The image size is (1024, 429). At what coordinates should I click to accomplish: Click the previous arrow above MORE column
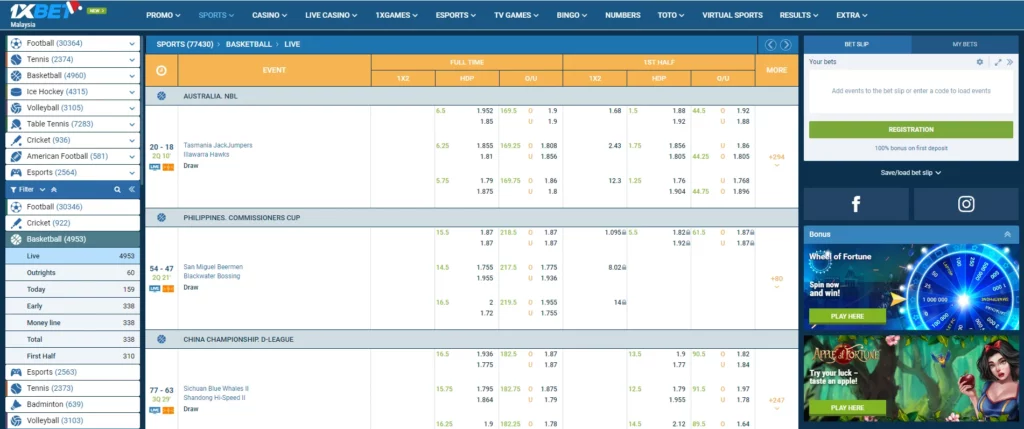770,45
